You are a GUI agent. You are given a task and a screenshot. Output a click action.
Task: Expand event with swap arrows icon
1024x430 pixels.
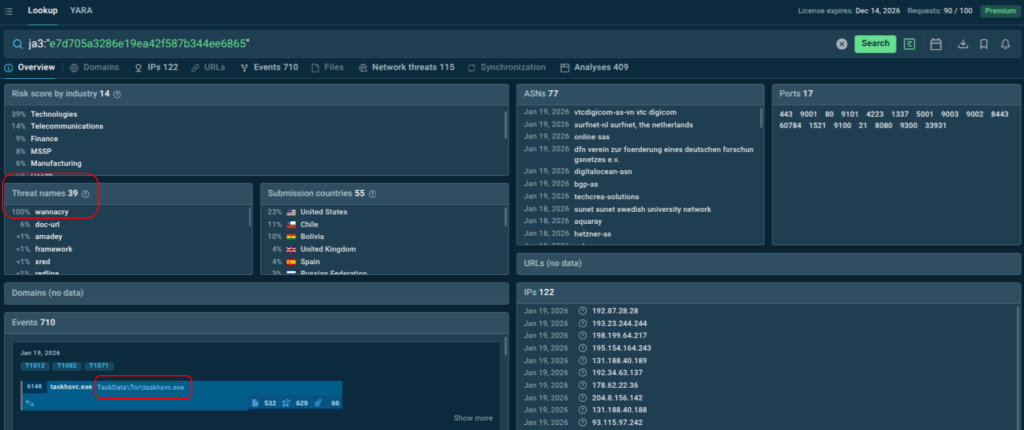(x=30, y=403)
